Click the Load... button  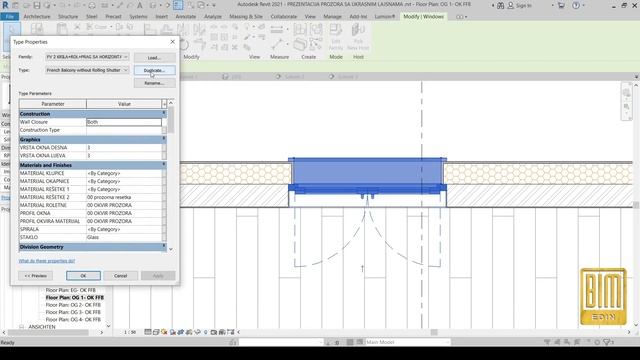click(x=155, y=58)
